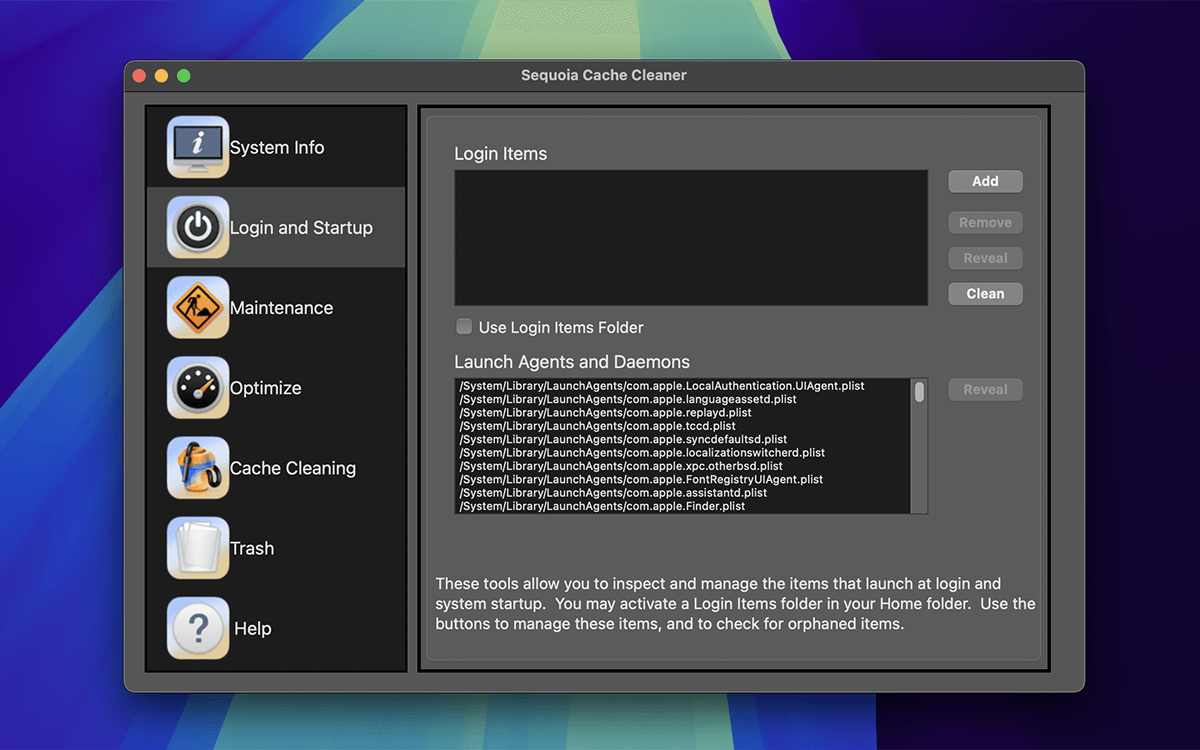
Task: Click the Remove login item button
Action: point(985,223)
